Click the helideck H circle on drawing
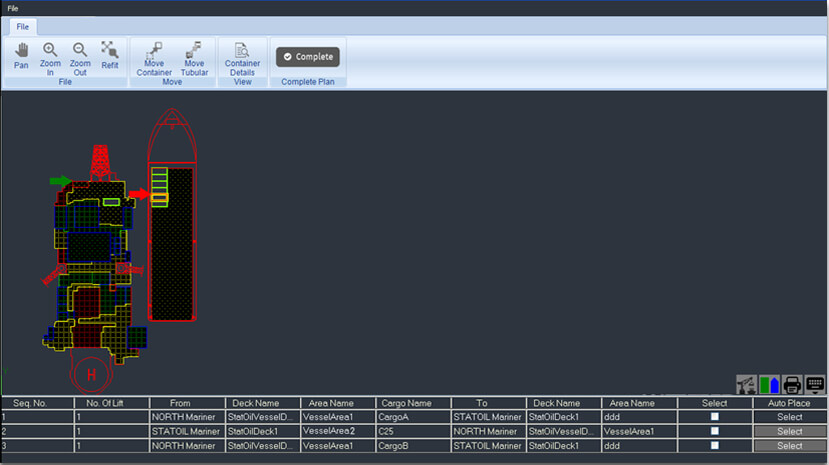Screen dimensions: 829x465 coord(92,374)
